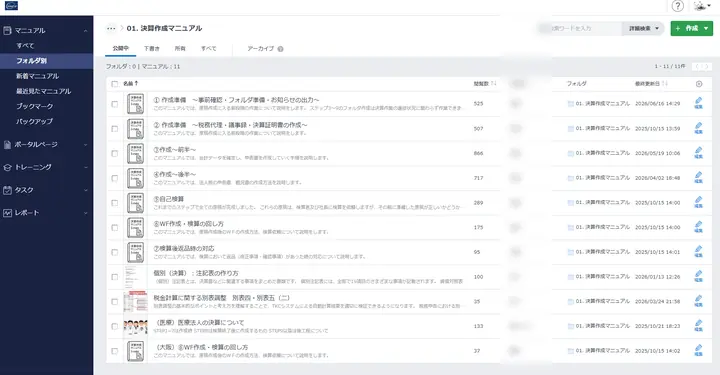Expand the レポート section chevron
The image size is (720, 375).
pos(85,213)
